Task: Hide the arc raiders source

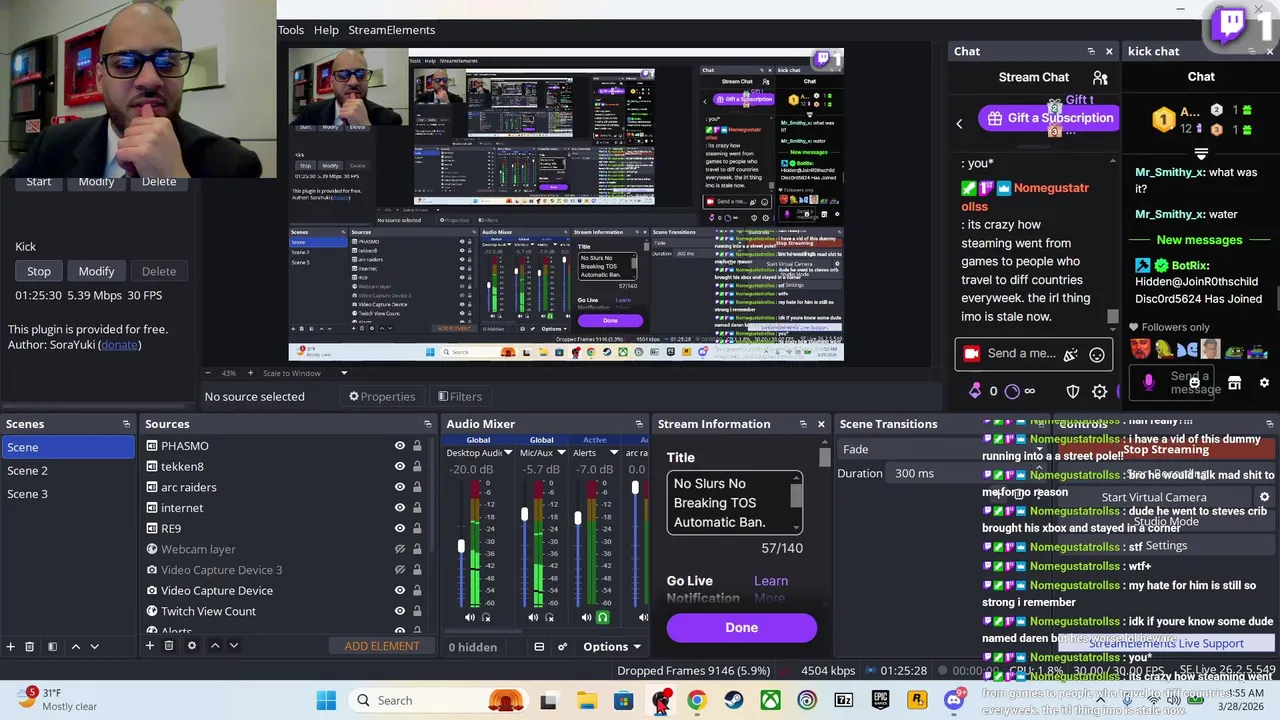Action: 400,487
